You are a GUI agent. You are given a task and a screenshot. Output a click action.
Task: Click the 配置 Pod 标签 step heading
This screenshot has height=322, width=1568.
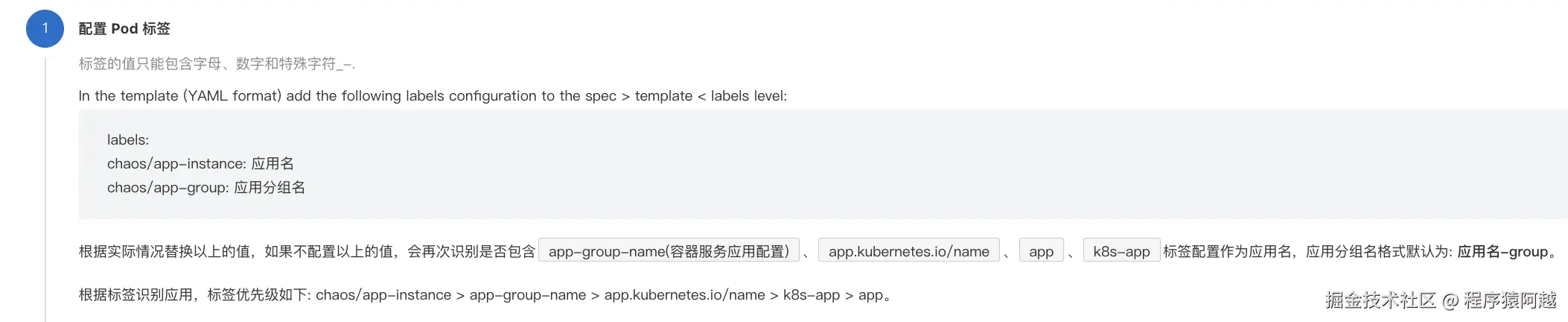(x=124, y=28)
